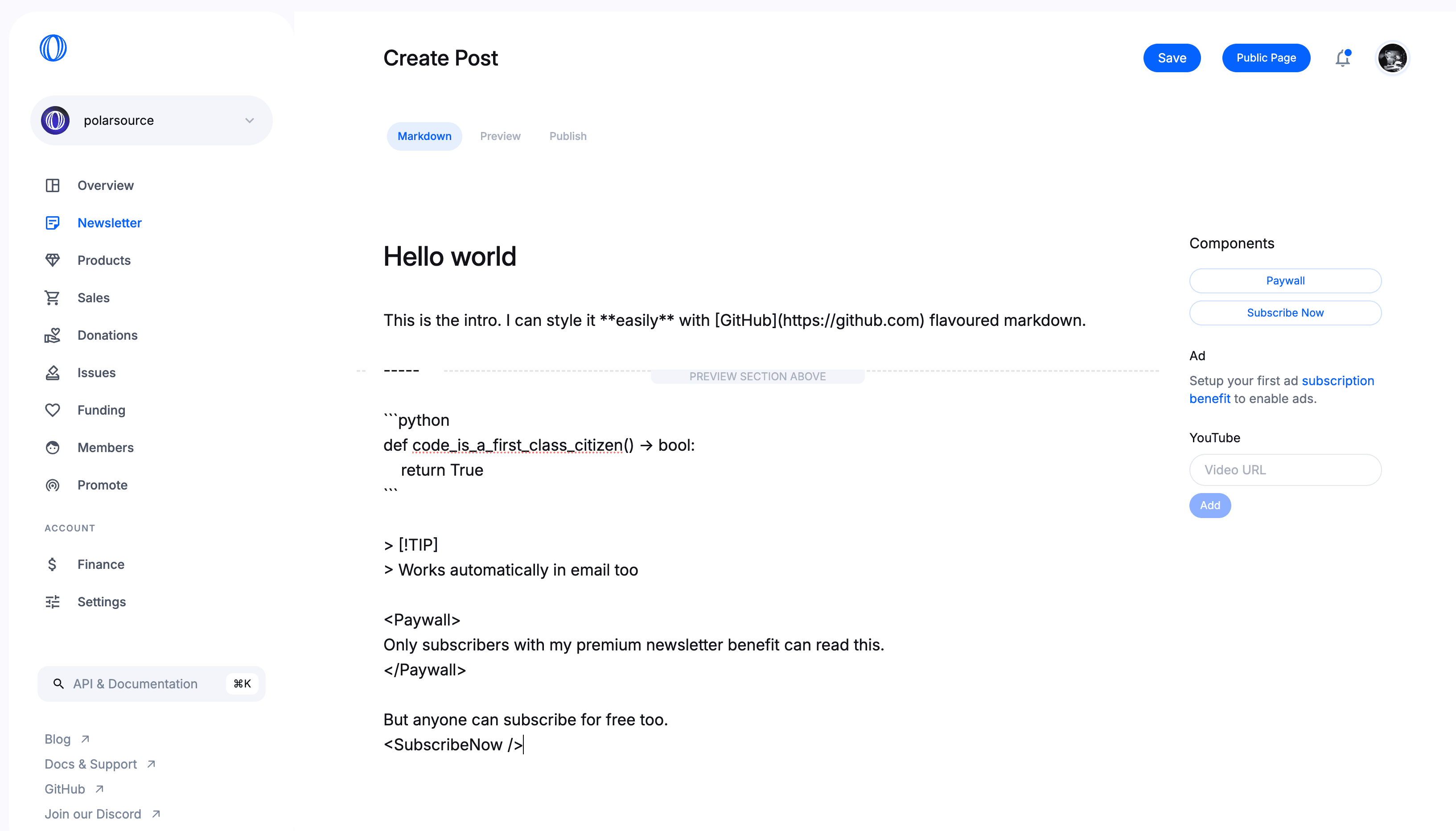Image resolution: width=1456 pixels, height=831 pixels.
Task: Open the Docs & Support link
Action: [x=90, y=764]
